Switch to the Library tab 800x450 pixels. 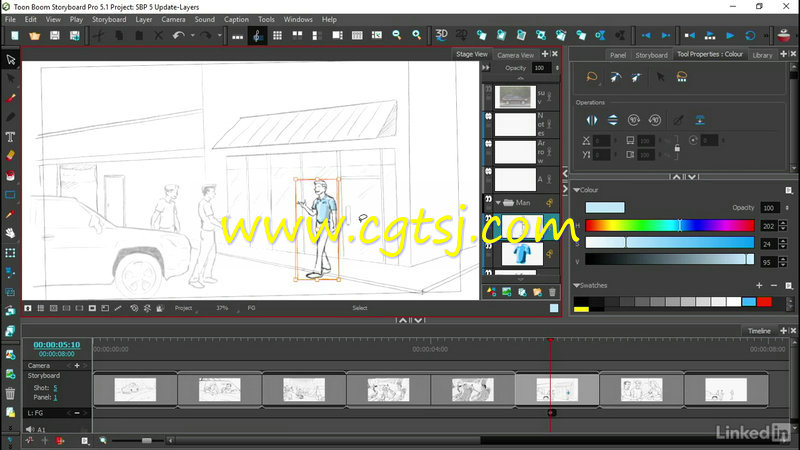point(762,55)
